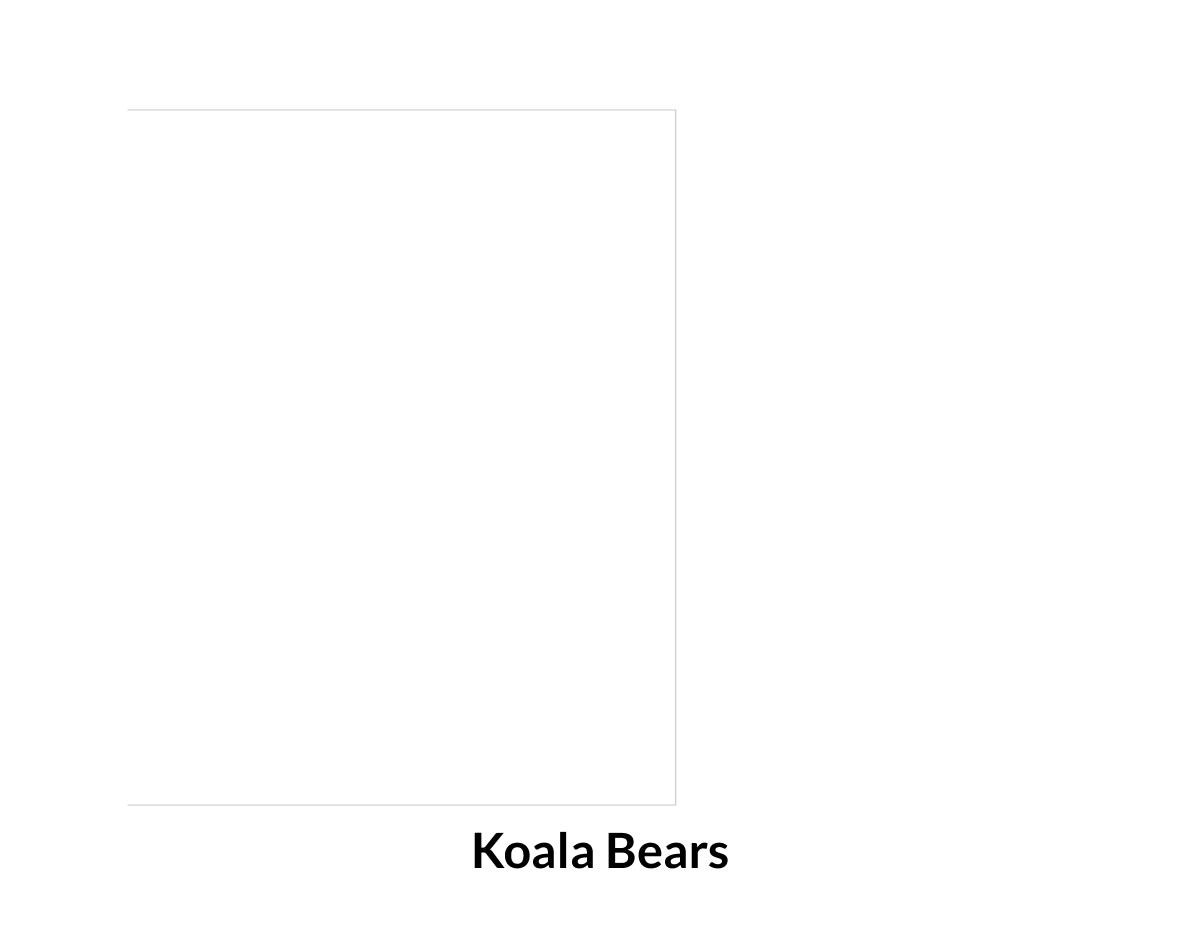The width and height of the screenshot is (1200, 934).
Task: Click the blank margin left of the image frame
Action: [62, 457]
